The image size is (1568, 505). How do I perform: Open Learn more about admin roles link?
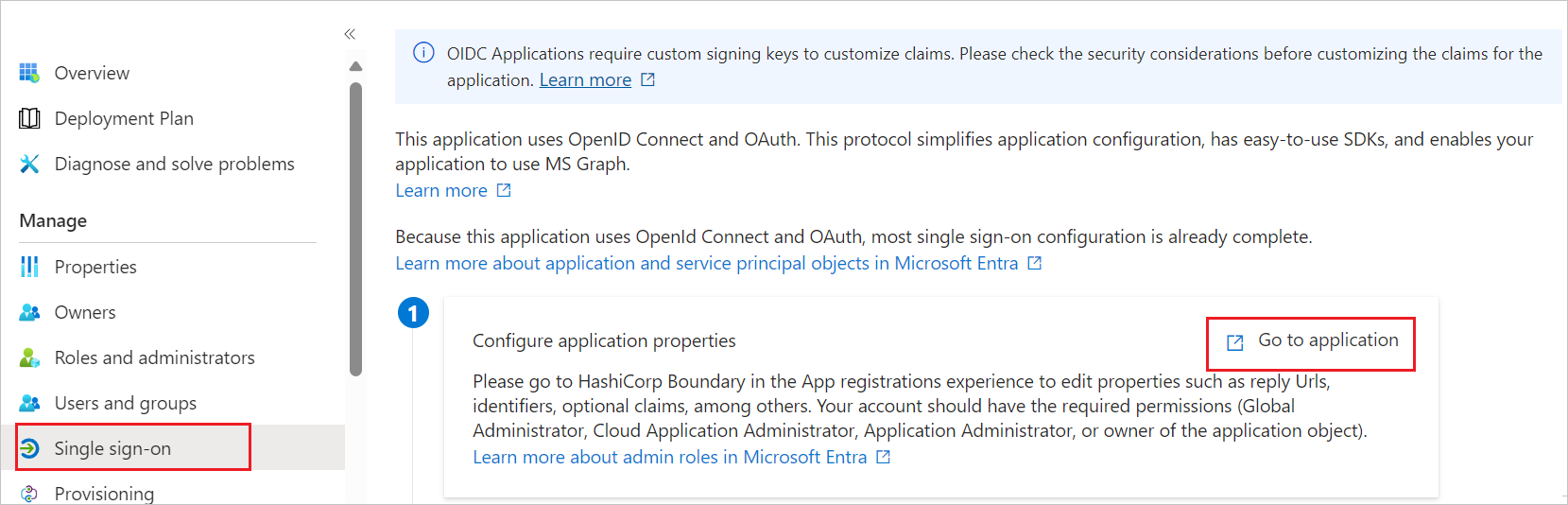click(x=669, y=457)
